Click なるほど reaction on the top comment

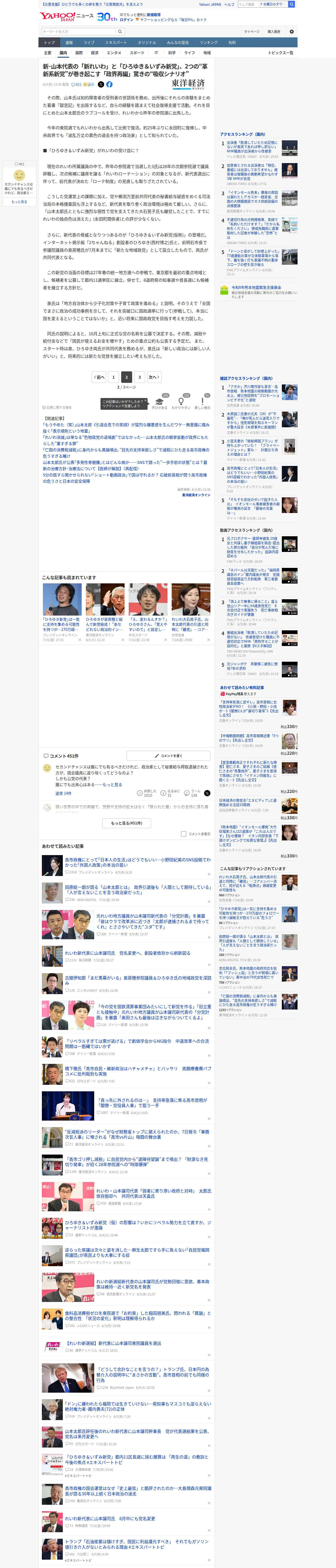170,793
